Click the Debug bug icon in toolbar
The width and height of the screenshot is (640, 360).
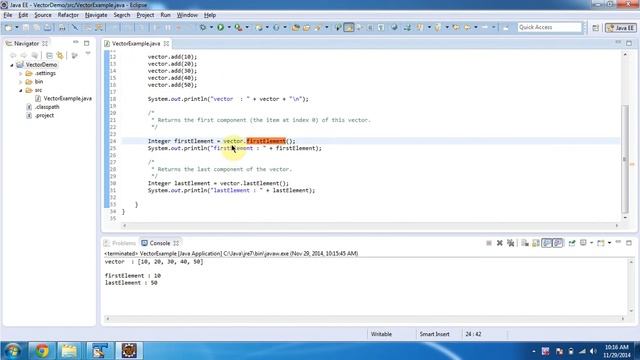click(x=203, y=27)
